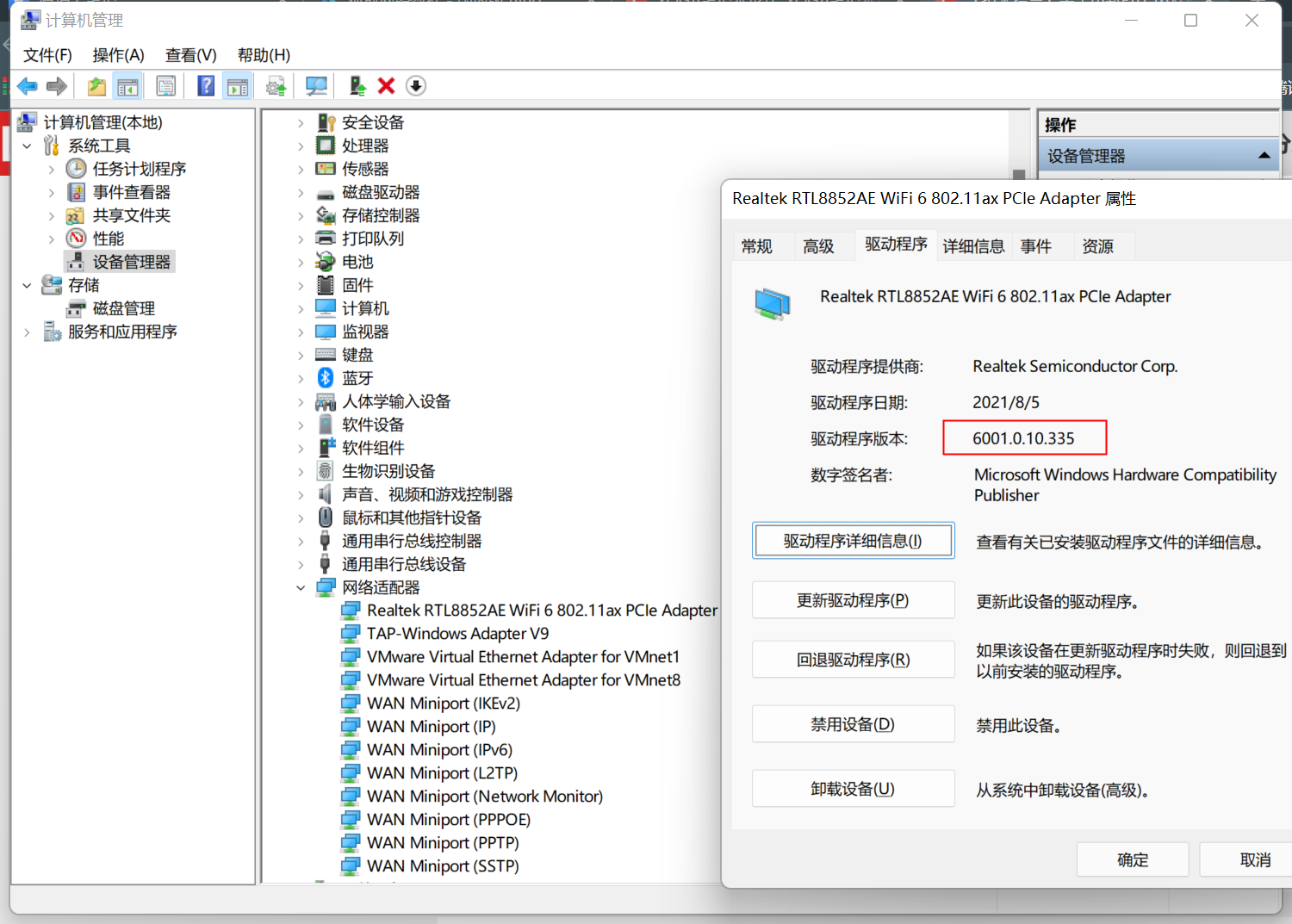Select the Bluetooth (蓝牙) device category icon
The image size is (1292, 924).
click(326, 378)
